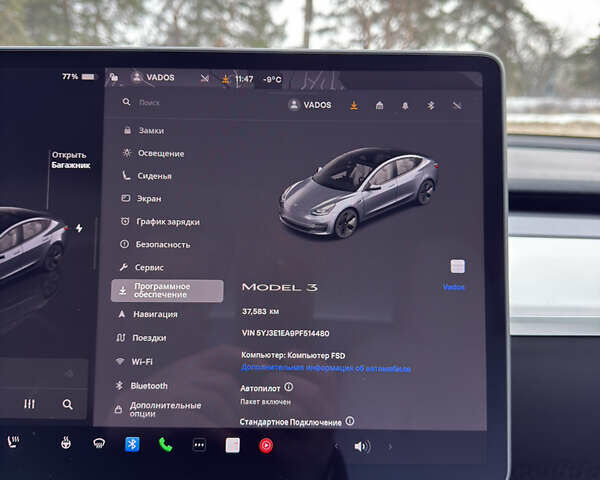Adjust volume via the speaker icon
This screenshot has height=480, width=600.
point(362,446)
